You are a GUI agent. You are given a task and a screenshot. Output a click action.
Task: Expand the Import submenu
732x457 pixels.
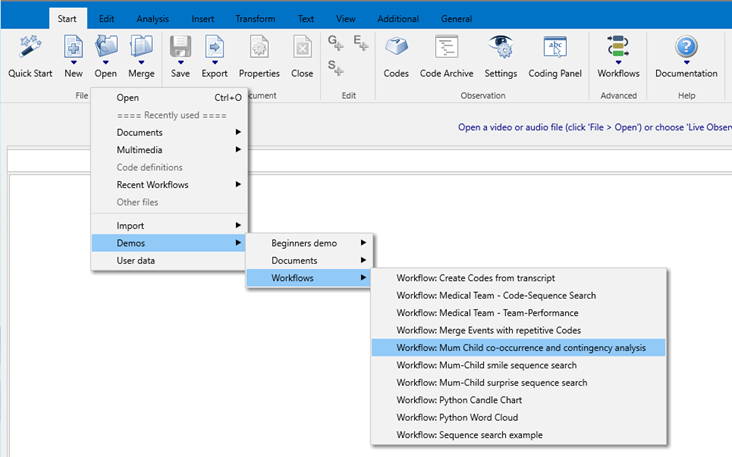[x=169, y=225]
